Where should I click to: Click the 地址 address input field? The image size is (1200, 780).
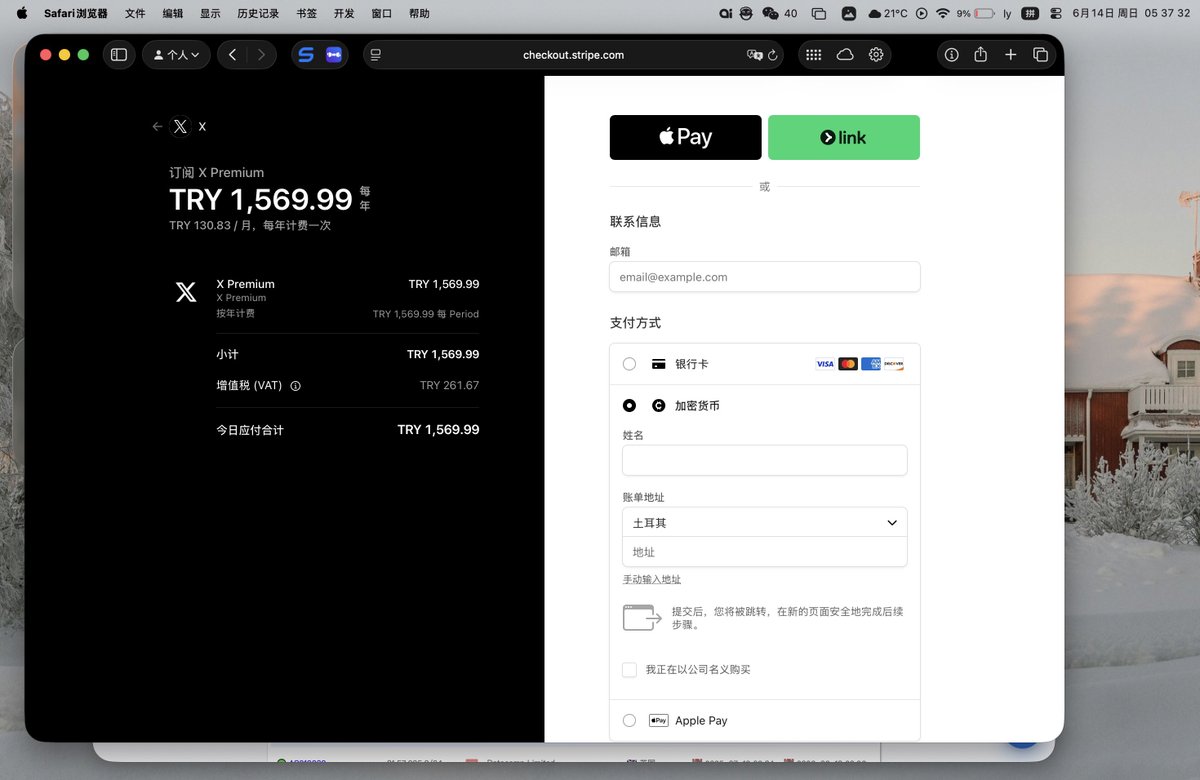765,552
